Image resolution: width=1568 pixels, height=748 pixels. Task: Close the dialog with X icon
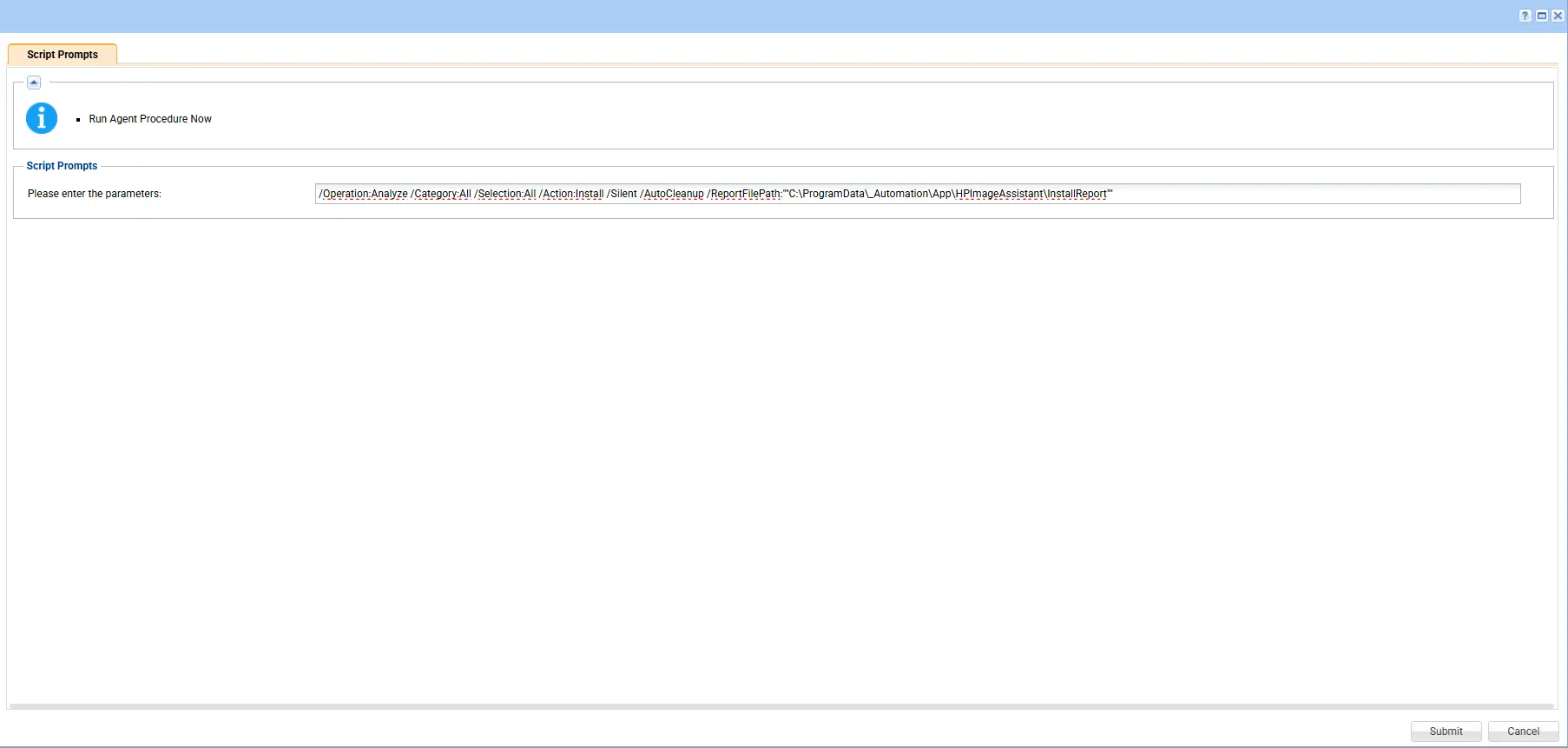point(1558,16)
